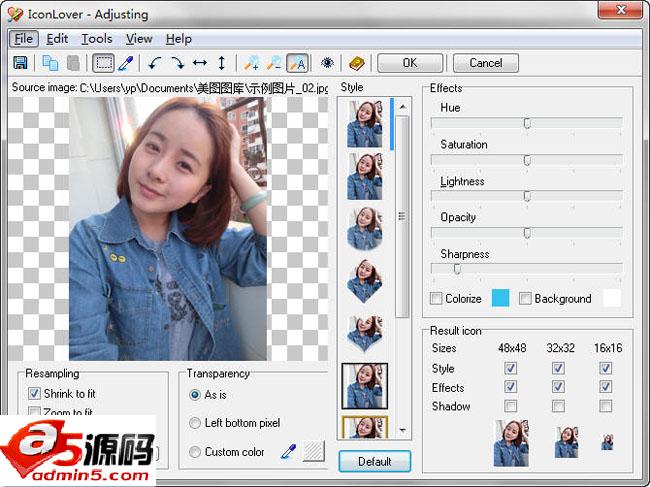Zoom out with minus magnifier icon
Image resolution: width=650 pixels, height=487 pixels.
pos(274,63)
